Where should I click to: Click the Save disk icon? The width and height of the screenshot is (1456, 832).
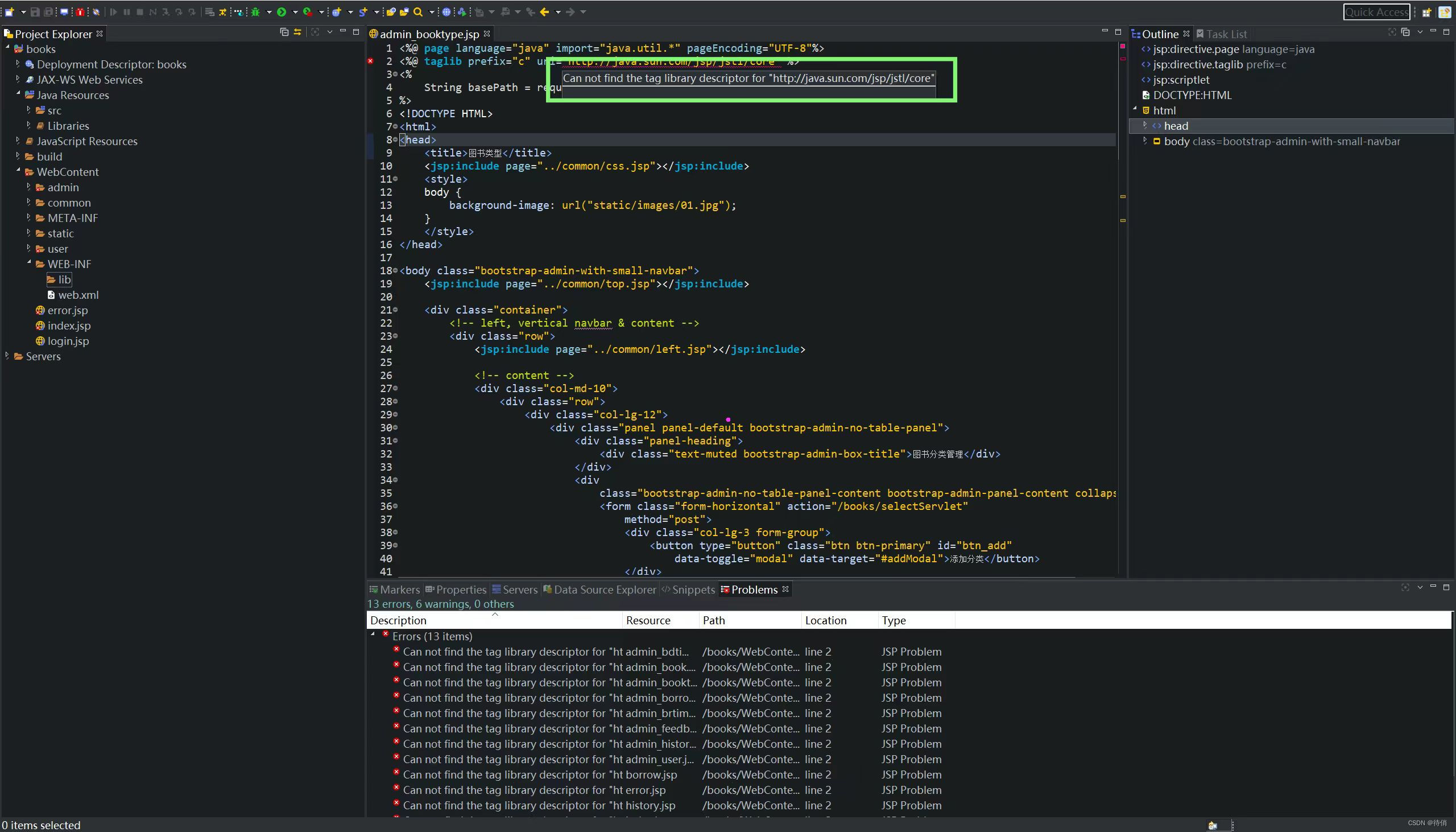35,11
